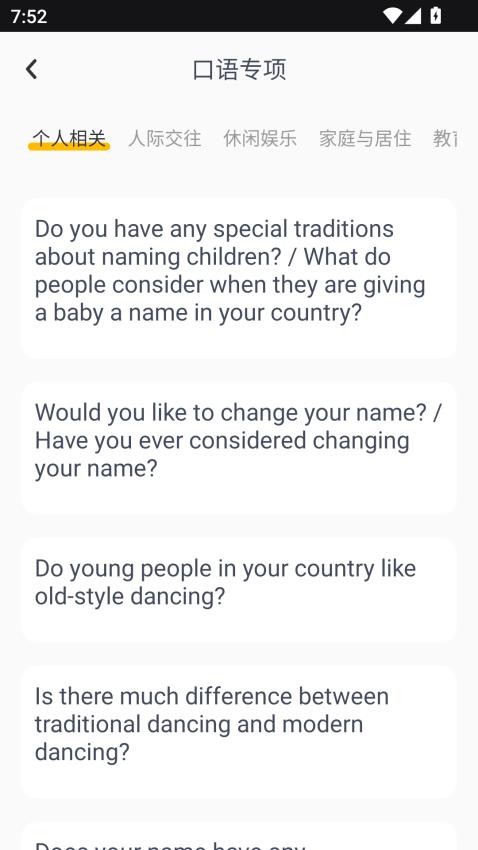Open question about naming children traditions
Image resolution: width=478 pixels, height=850 pixels.
(x=239, y=278)
